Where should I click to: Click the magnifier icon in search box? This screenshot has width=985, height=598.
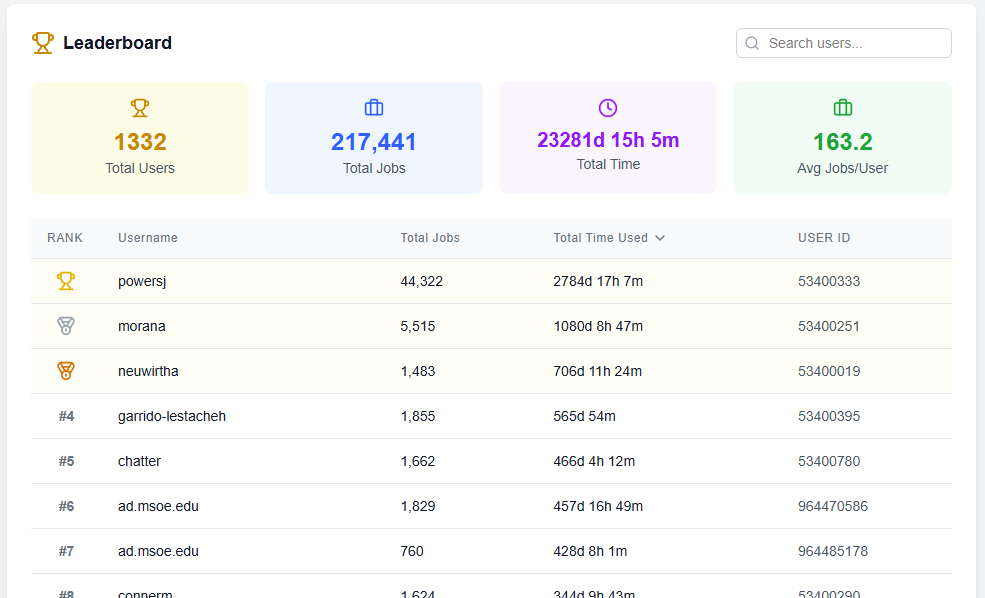click(x=753, y=43)
